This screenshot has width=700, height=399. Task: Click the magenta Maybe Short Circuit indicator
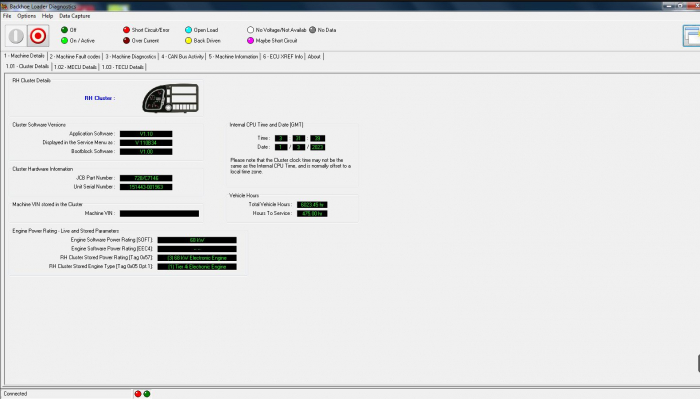(250, 41)
